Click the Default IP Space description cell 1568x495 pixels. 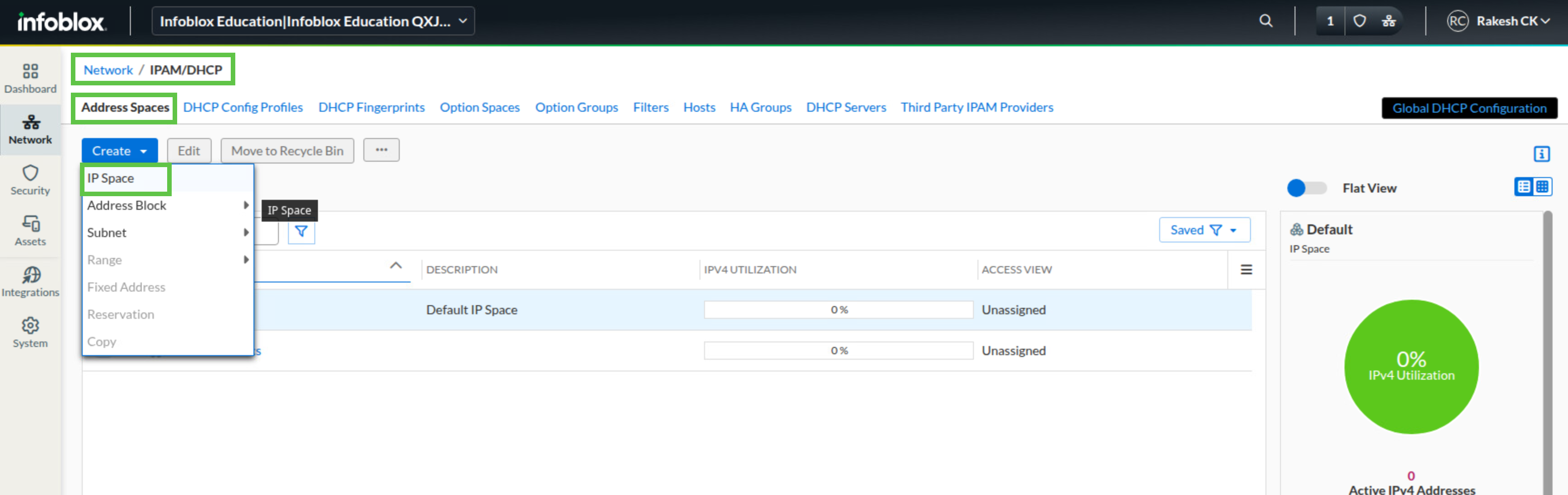pos(472,310)
